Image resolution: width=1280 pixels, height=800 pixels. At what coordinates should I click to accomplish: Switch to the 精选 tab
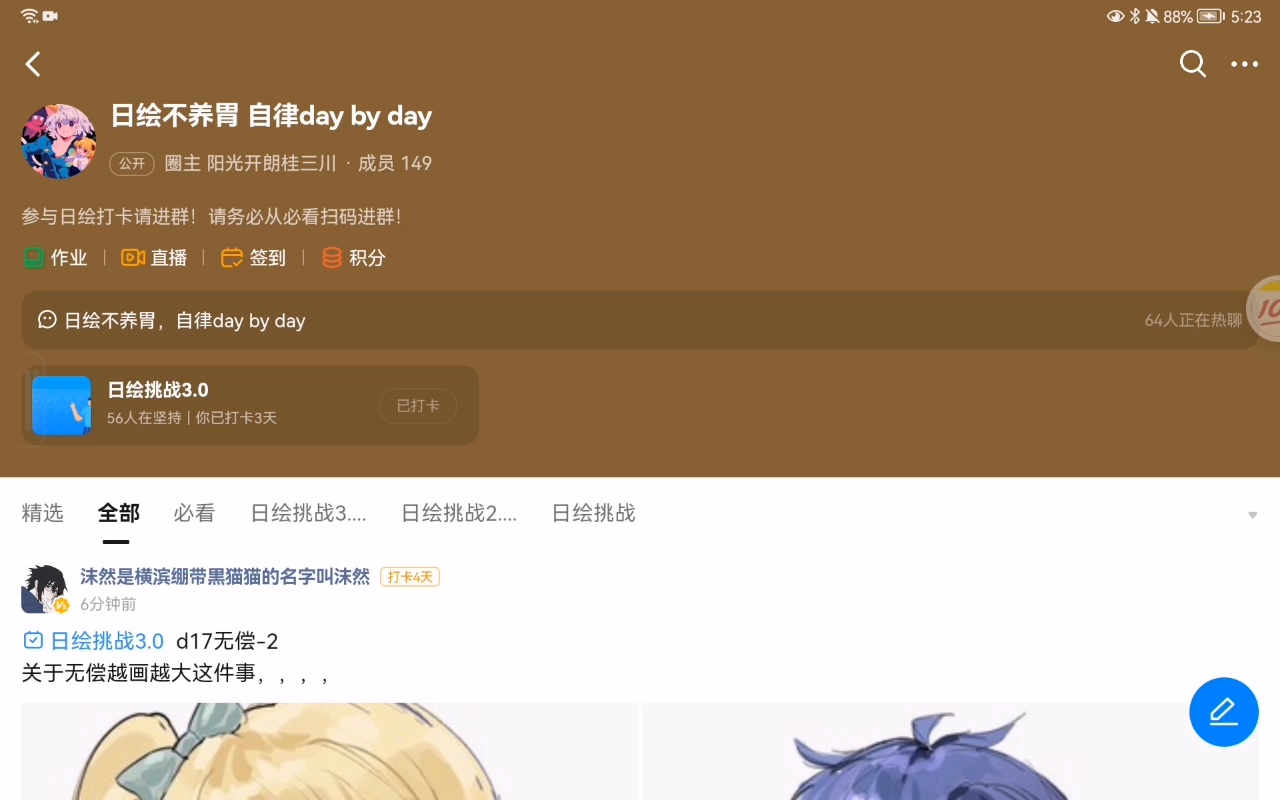tap(43, 513)
